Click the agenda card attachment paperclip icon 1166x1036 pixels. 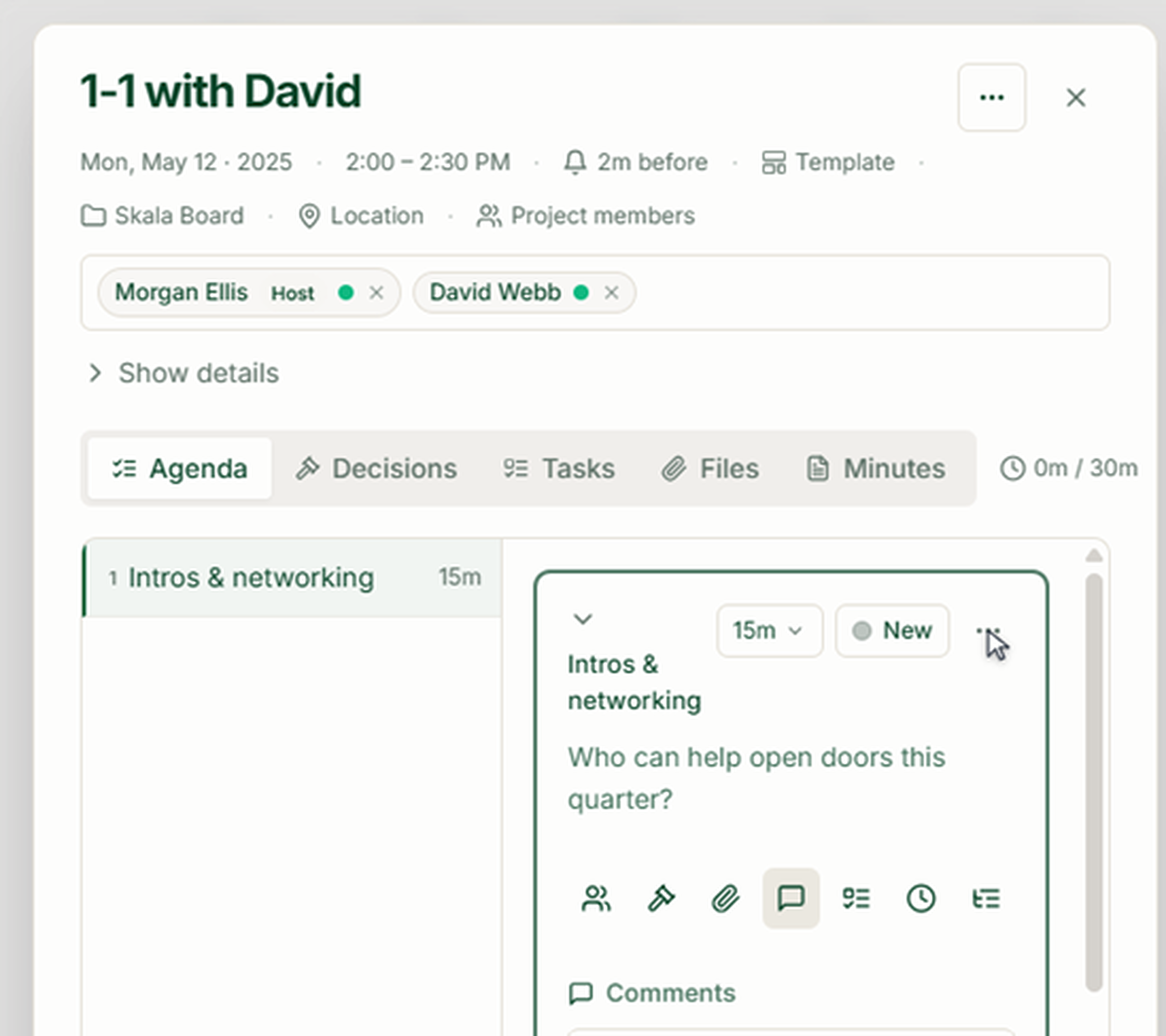point(726,899)
